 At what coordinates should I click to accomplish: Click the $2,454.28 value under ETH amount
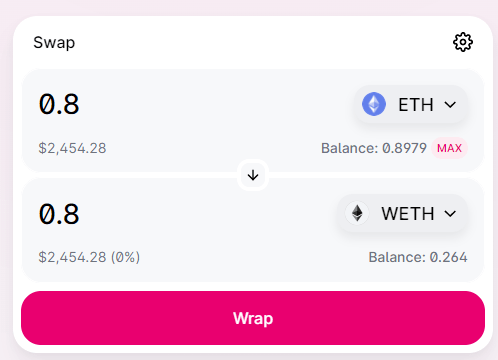72,148
